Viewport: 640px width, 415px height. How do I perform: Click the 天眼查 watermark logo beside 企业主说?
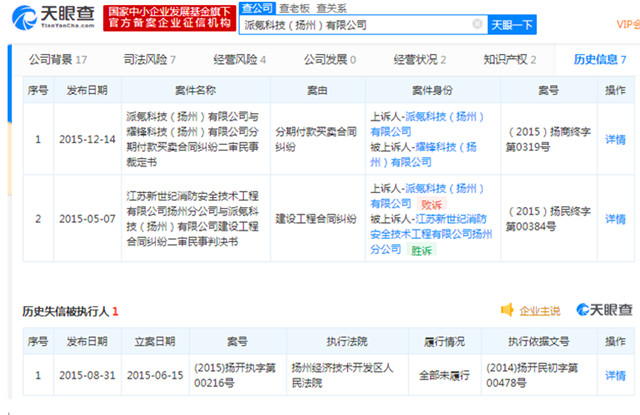(604, 310)
